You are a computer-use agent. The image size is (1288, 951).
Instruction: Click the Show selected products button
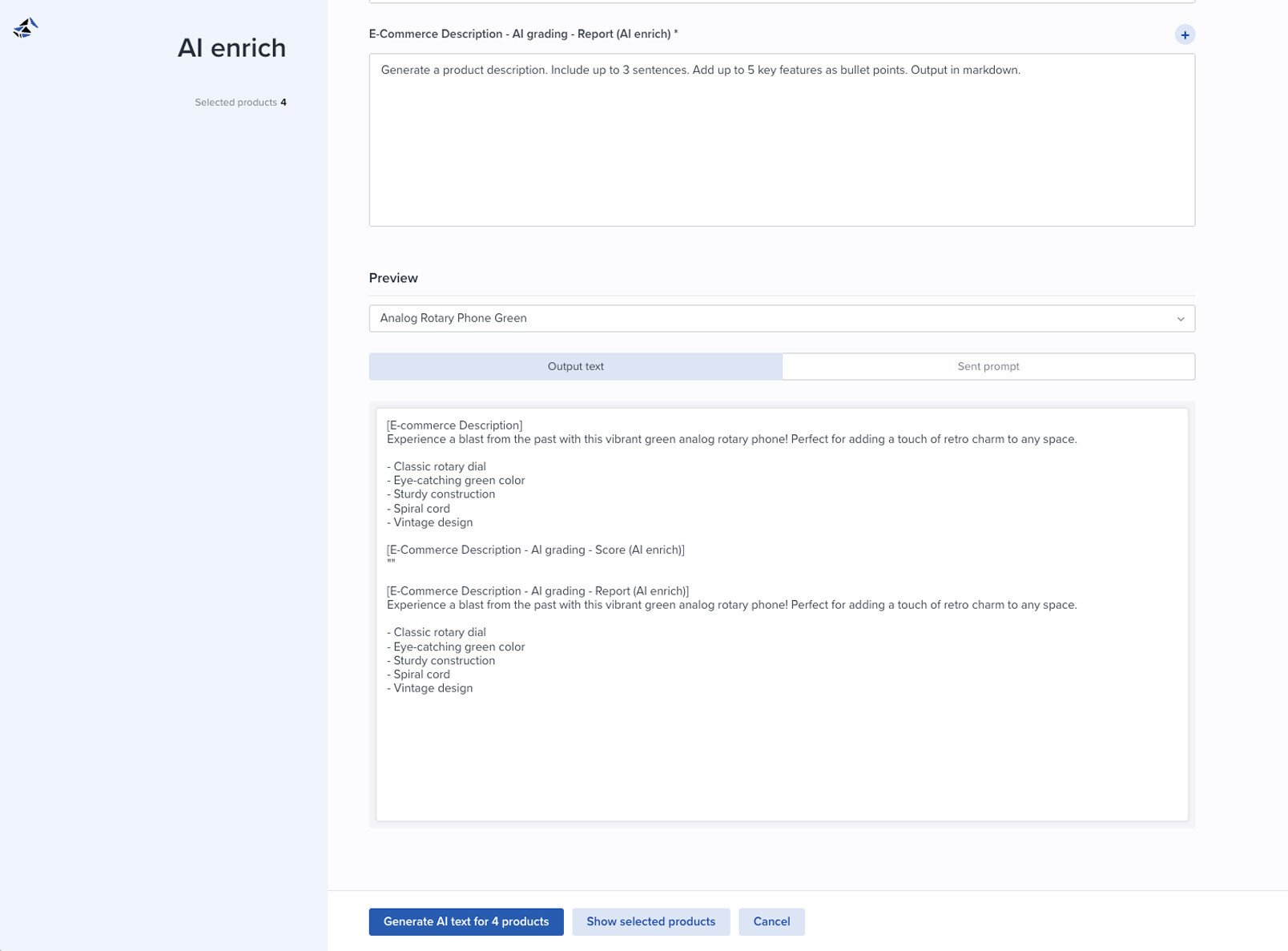click(x=650, y=921)
